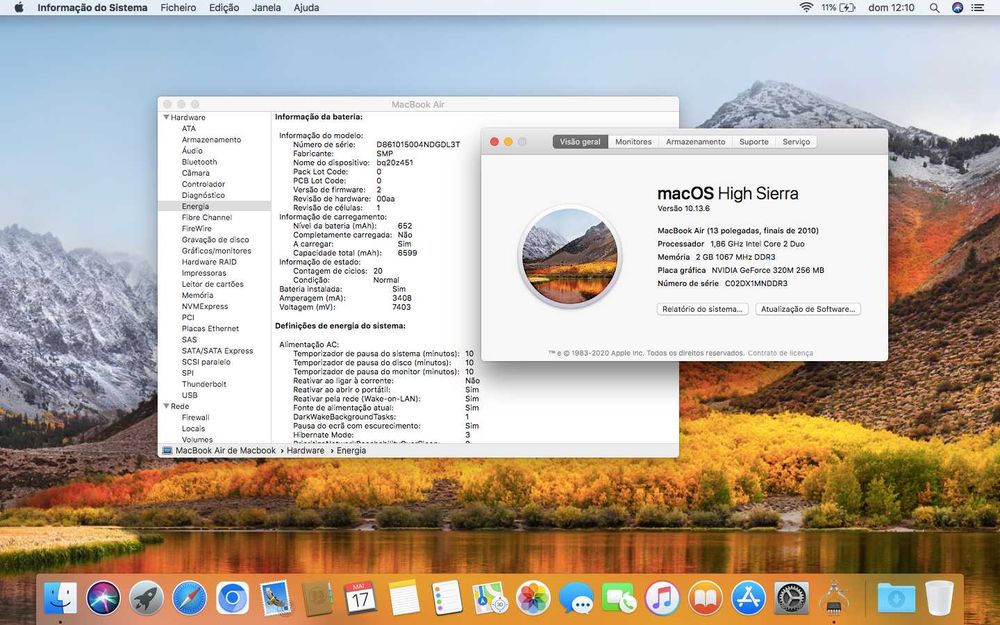Click Atualização de Software button
This screenshot has width=1000, height=625.
pos(808,309)
